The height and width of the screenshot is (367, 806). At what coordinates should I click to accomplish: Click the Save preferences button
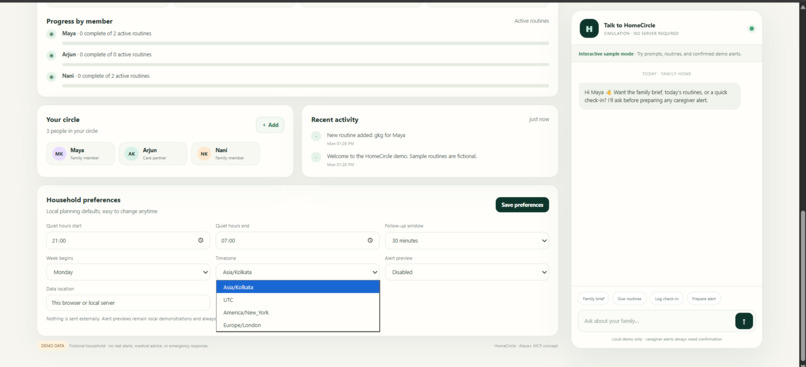coord(522,205)
